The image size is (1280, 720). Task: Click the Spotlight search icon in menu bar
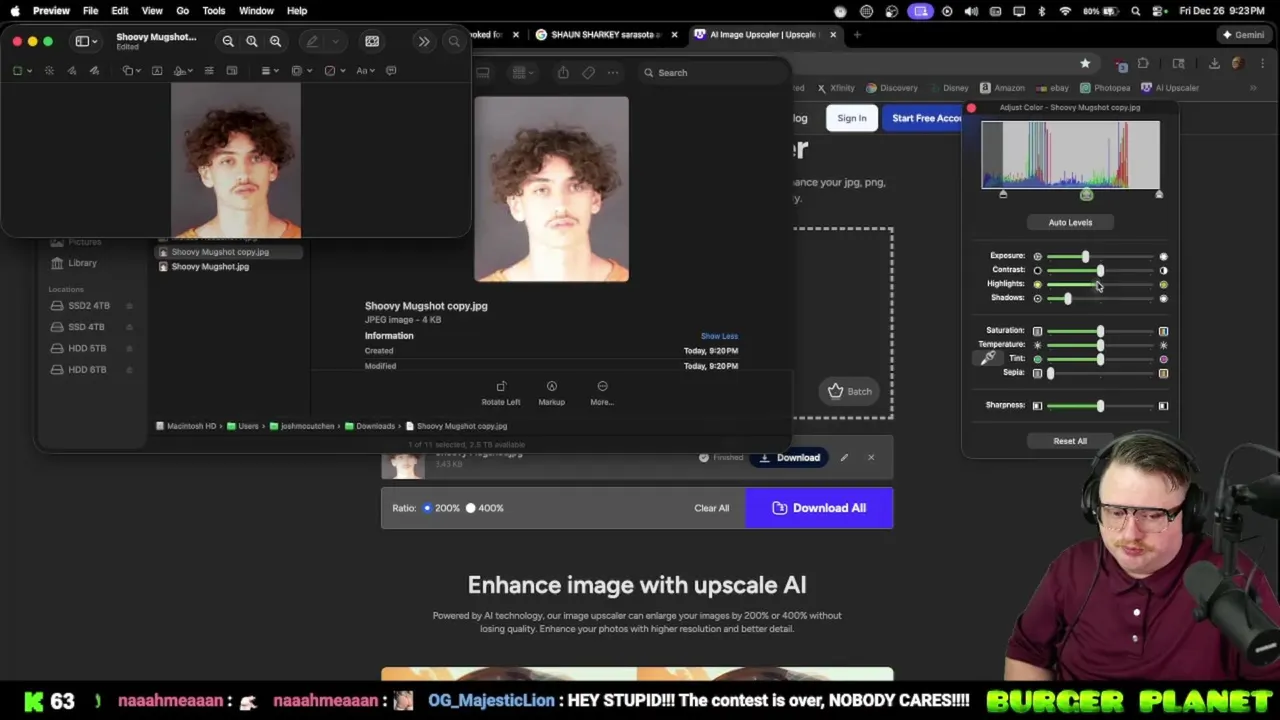(x=1136, y=11)
